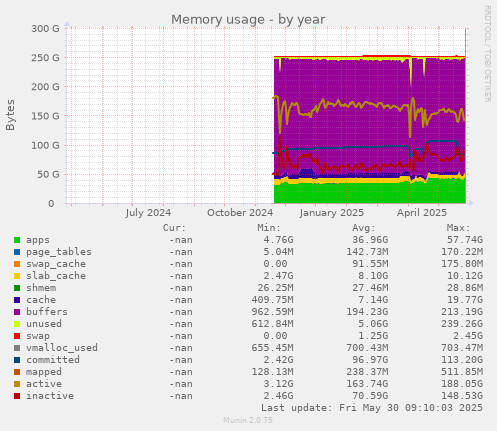Click the apps max value 57.74G
Image resolution: width=497 pixels, height=431 pixels.
(465, 240)
